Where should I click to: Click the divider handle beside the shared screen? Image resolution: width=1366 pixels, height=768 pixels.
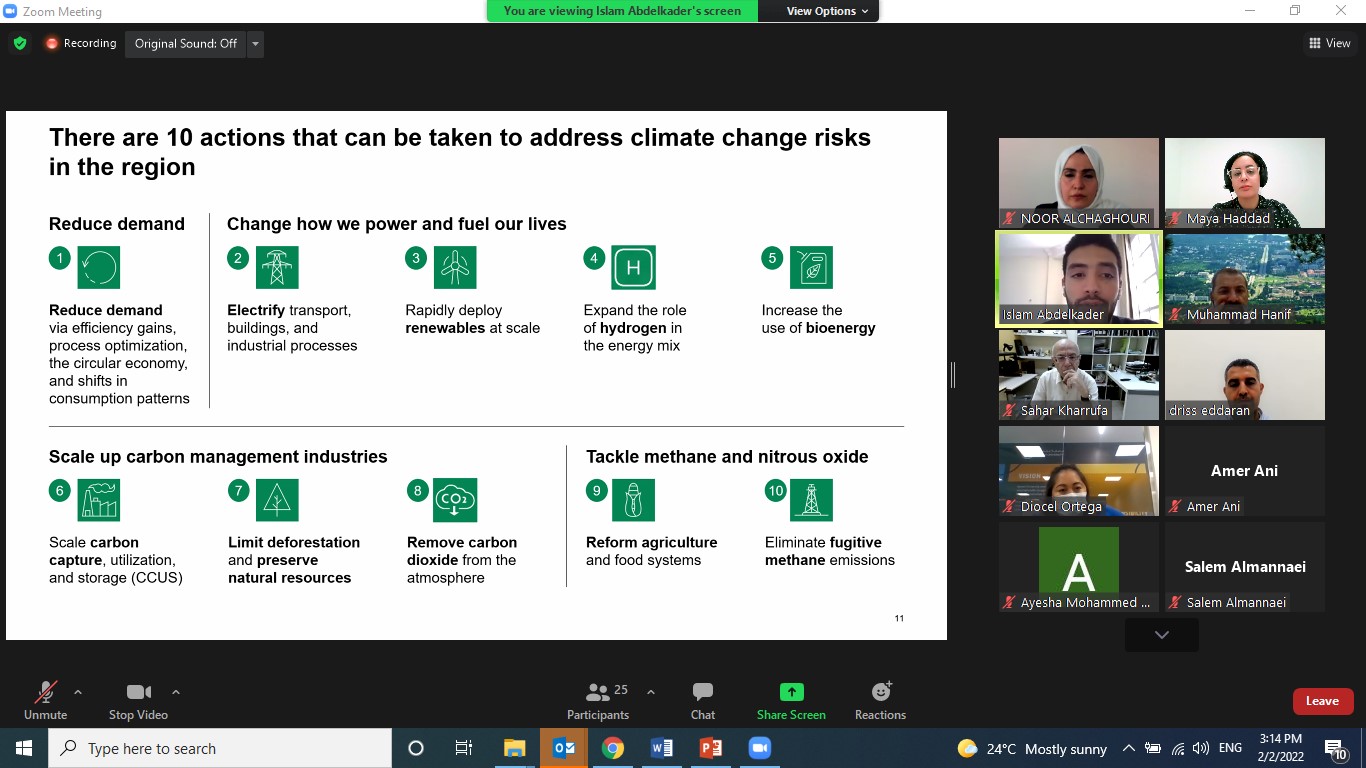coord(953,375)
